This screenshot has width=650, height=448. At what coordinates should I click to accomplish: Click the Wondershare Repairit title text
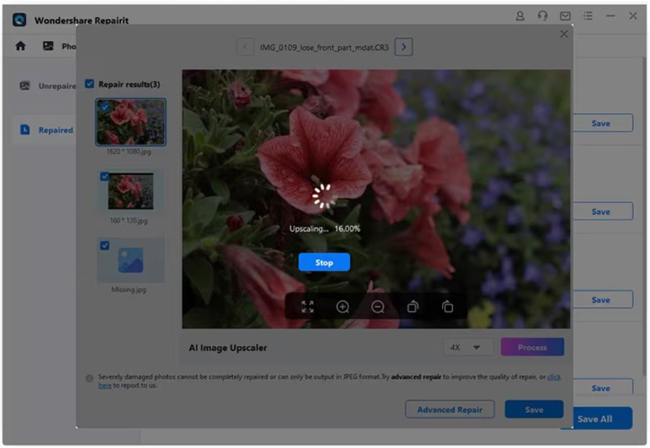[x=82, y=20]
